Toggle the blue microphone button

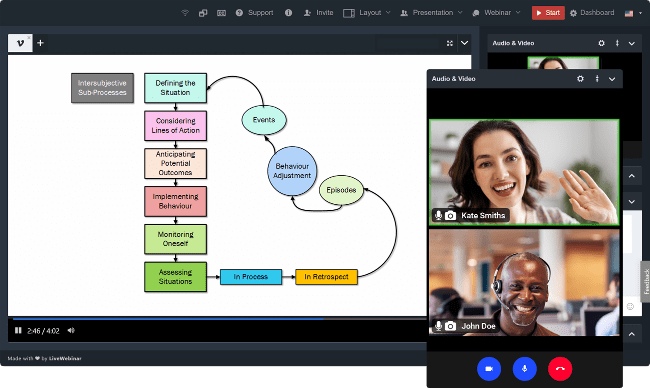click(524, 369)
